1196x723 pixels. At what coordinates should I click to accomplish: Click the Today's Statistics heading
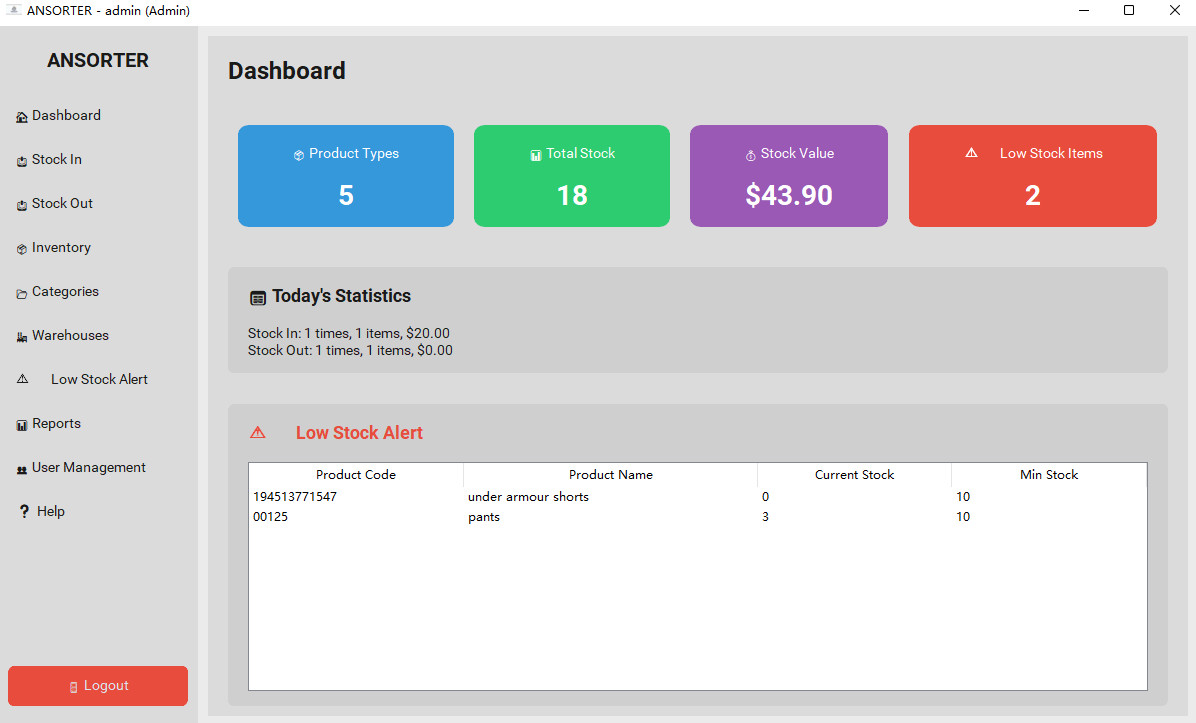point(342,296)
